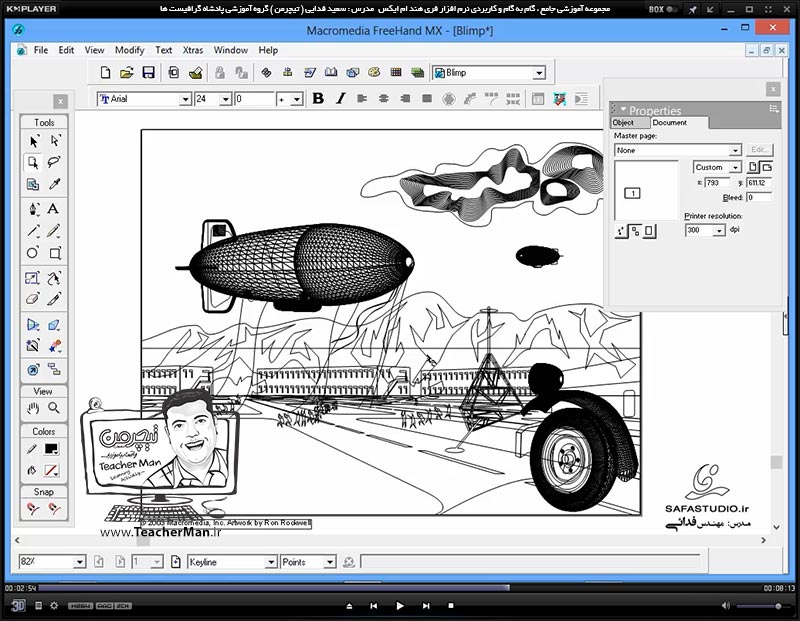Set justified text alignment
Viewport: 800px width, 621px height.
427,98
